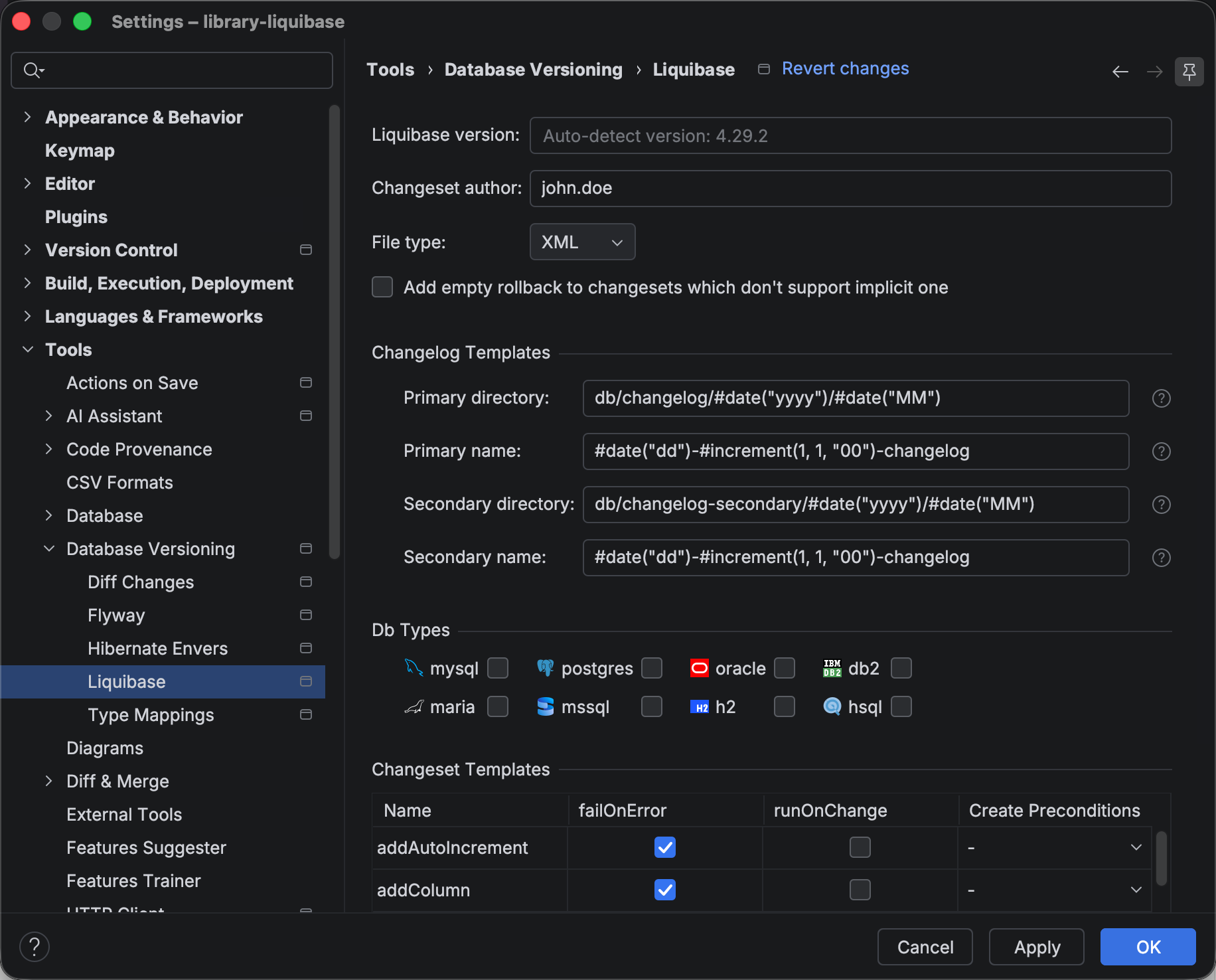Viewport: 1216px width, 980px height.
Task: Click the H2 database icon
Action: point(700,707)
